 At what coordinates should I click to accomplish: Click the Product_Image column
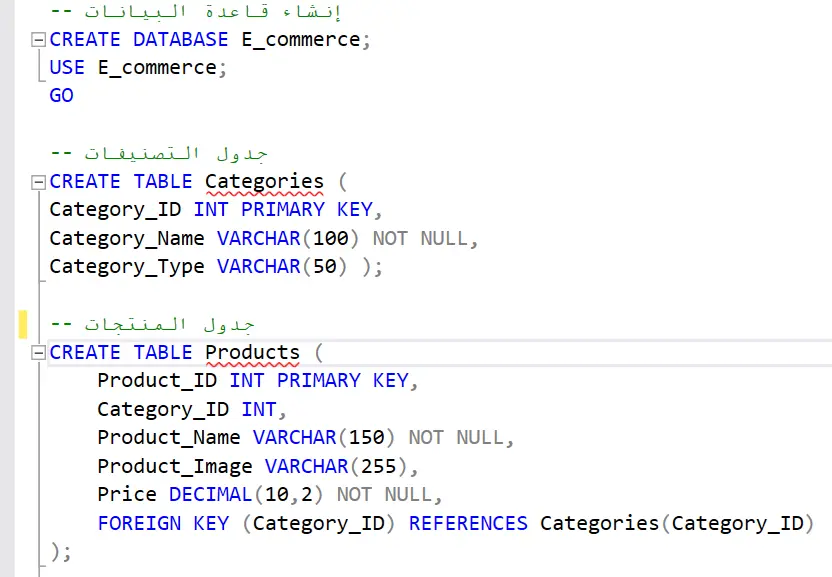(175, 467)
